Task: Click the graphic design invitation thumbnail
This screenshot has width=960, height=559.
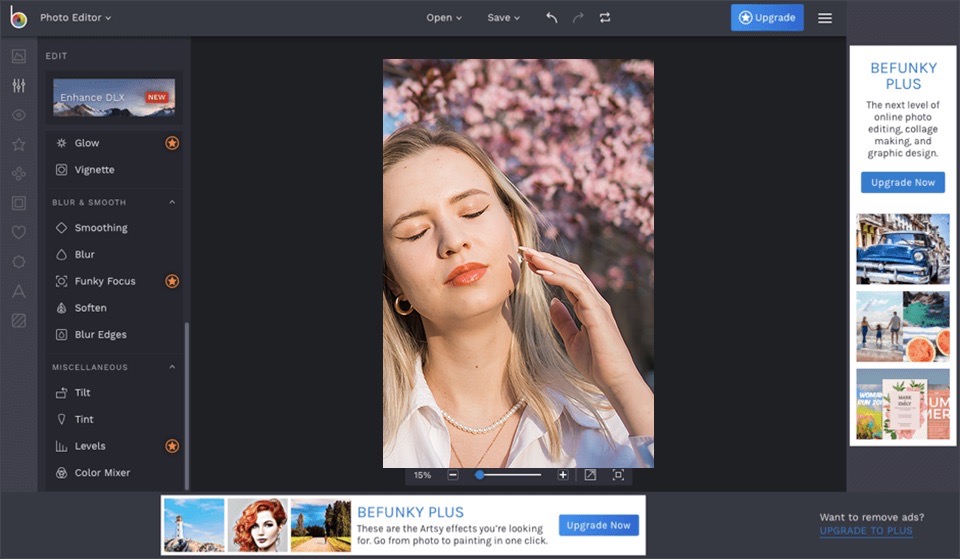Action: (902, 404)
